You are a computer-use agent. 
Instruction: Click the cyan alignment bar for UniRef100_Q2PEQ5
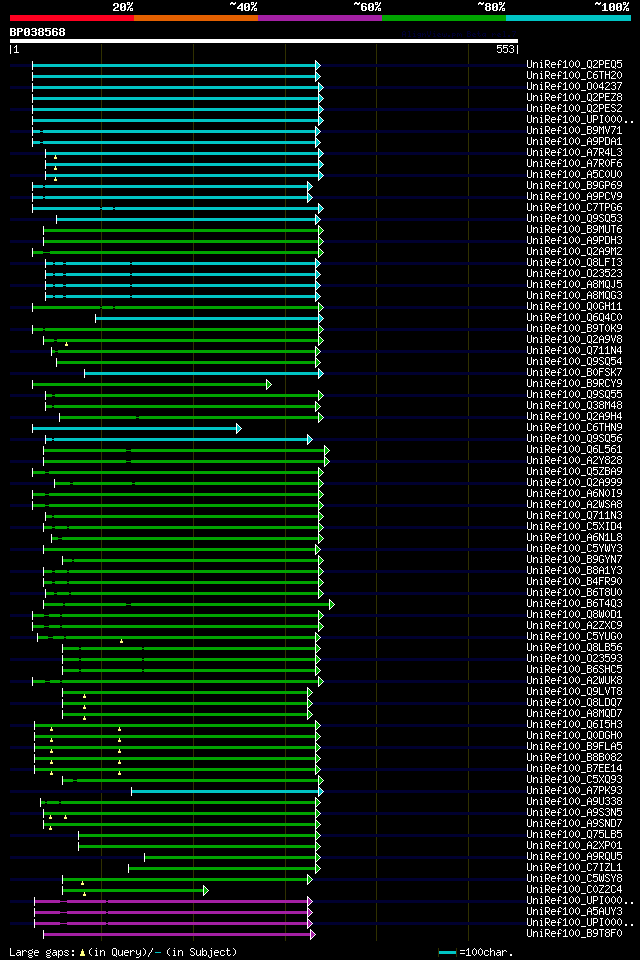[175, 65]
